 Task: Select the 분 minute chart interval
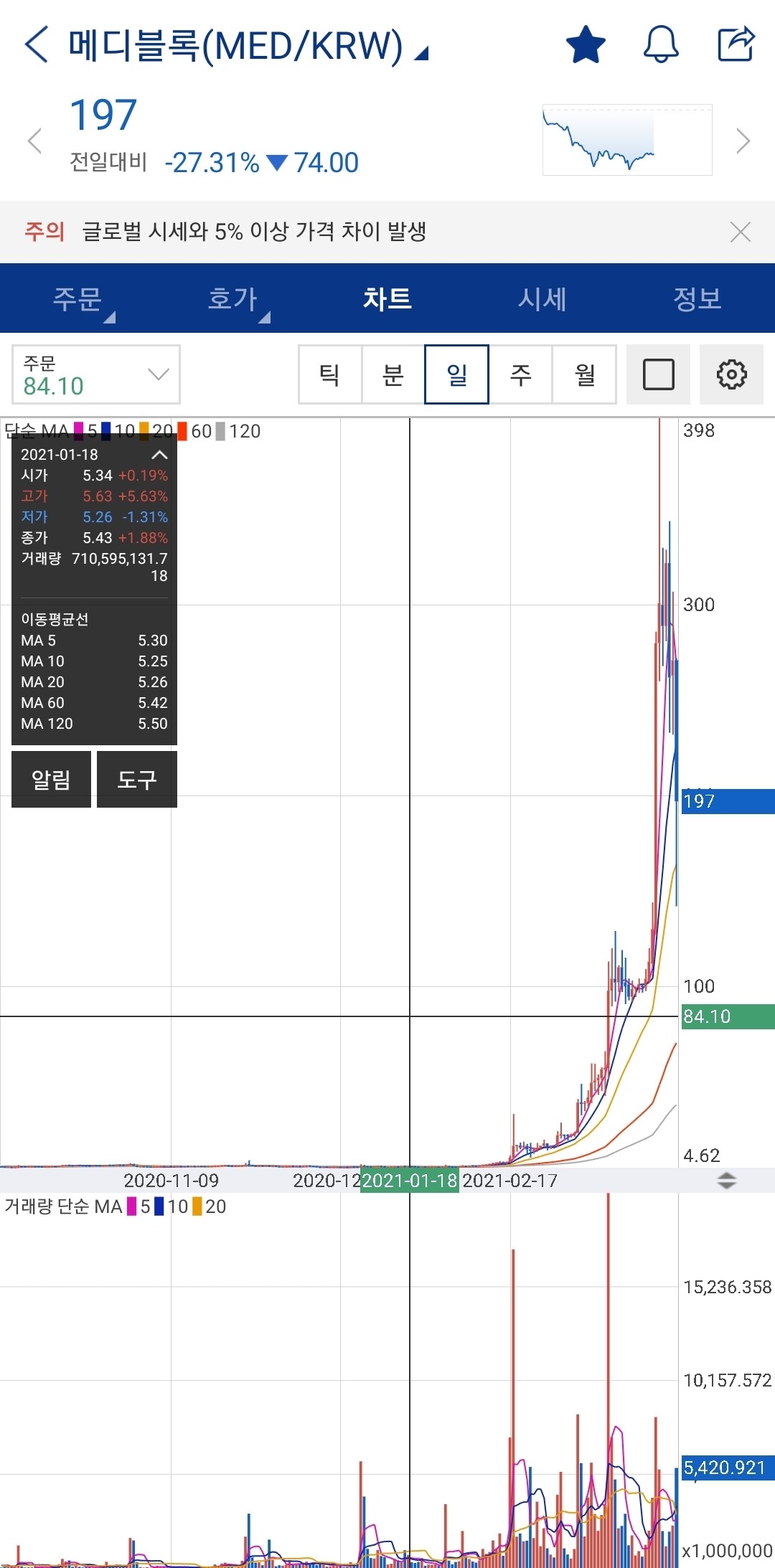tap(393, 374)
